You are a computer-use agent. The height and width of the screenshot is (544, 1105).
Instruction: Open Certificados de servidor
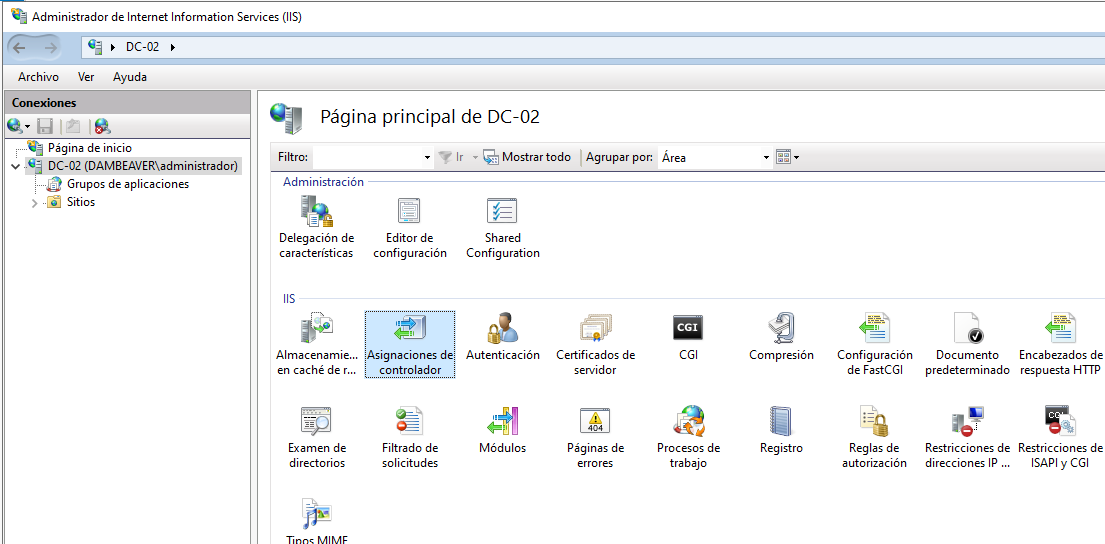(x=595, y=345)
